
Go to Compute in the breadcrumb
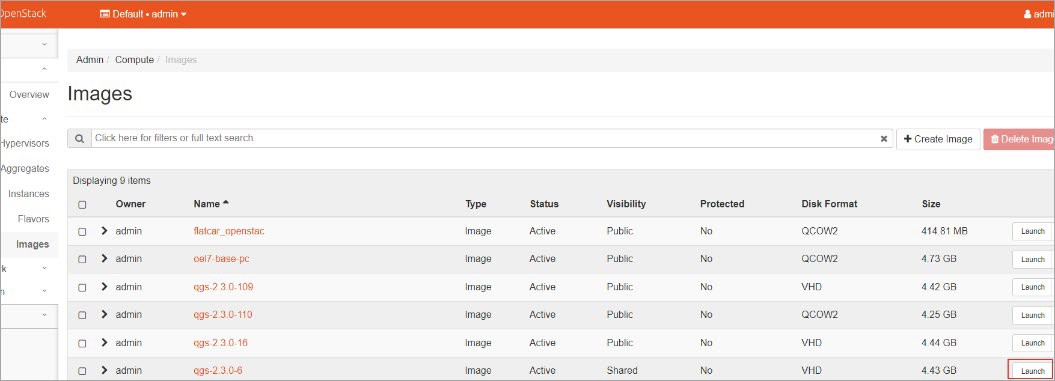[135, 60]
